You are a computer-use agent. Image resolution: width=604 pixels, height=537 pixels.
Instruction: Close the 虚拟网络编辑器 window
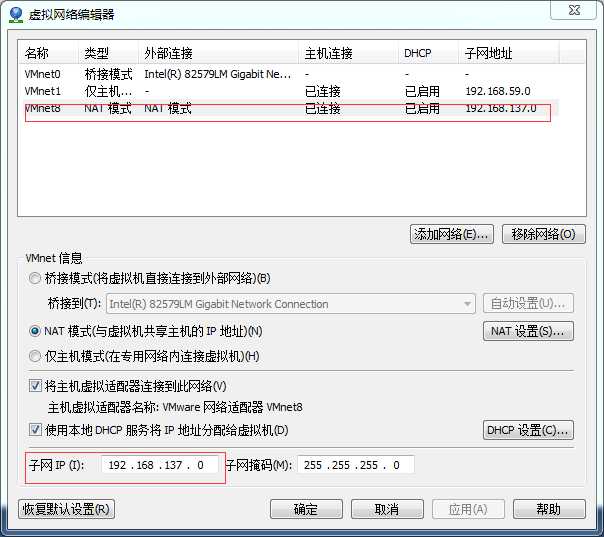point(574,10)
